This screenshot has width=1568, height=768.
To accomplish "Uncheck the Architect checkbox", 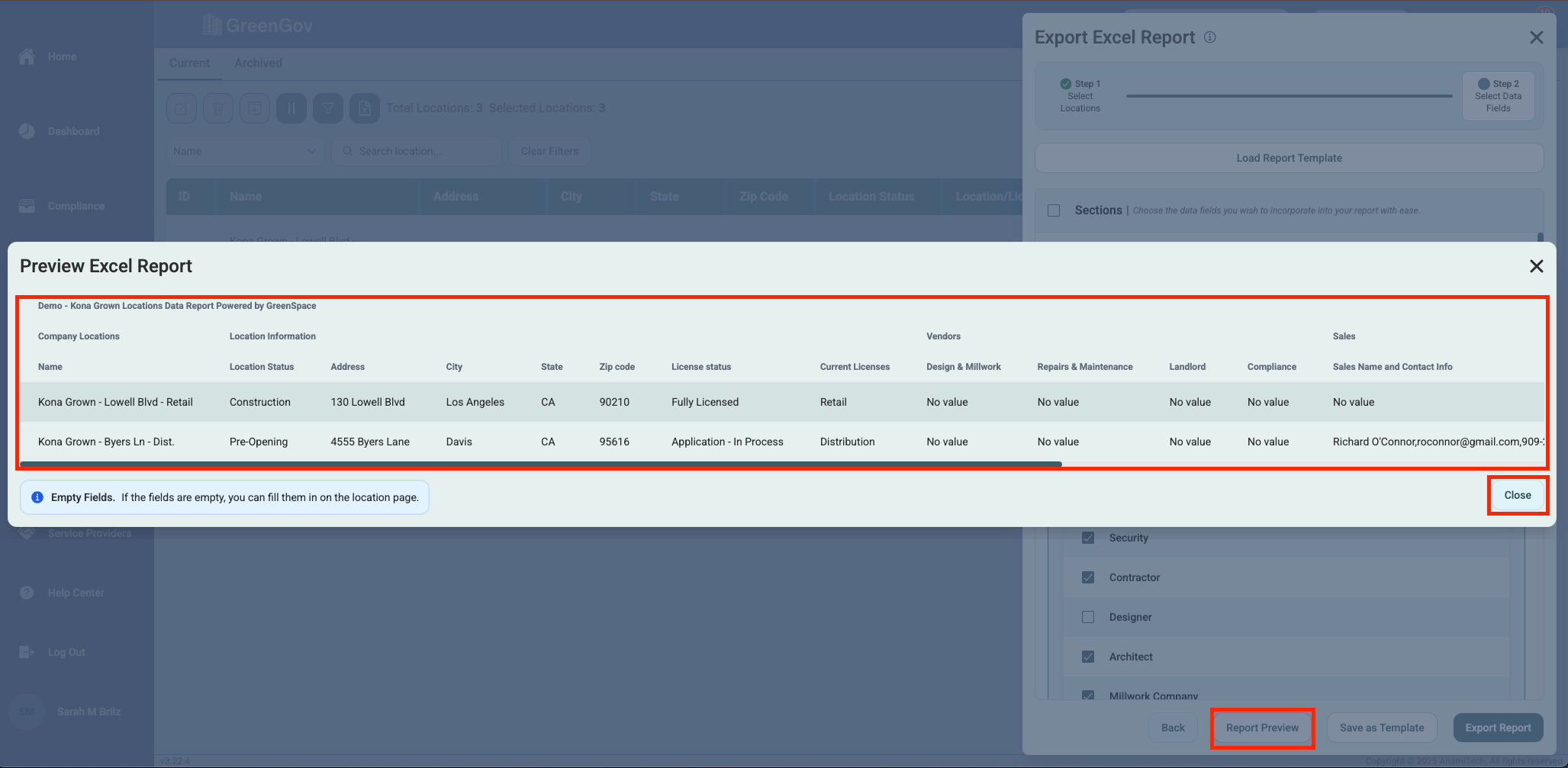I will click(1088, 657).
